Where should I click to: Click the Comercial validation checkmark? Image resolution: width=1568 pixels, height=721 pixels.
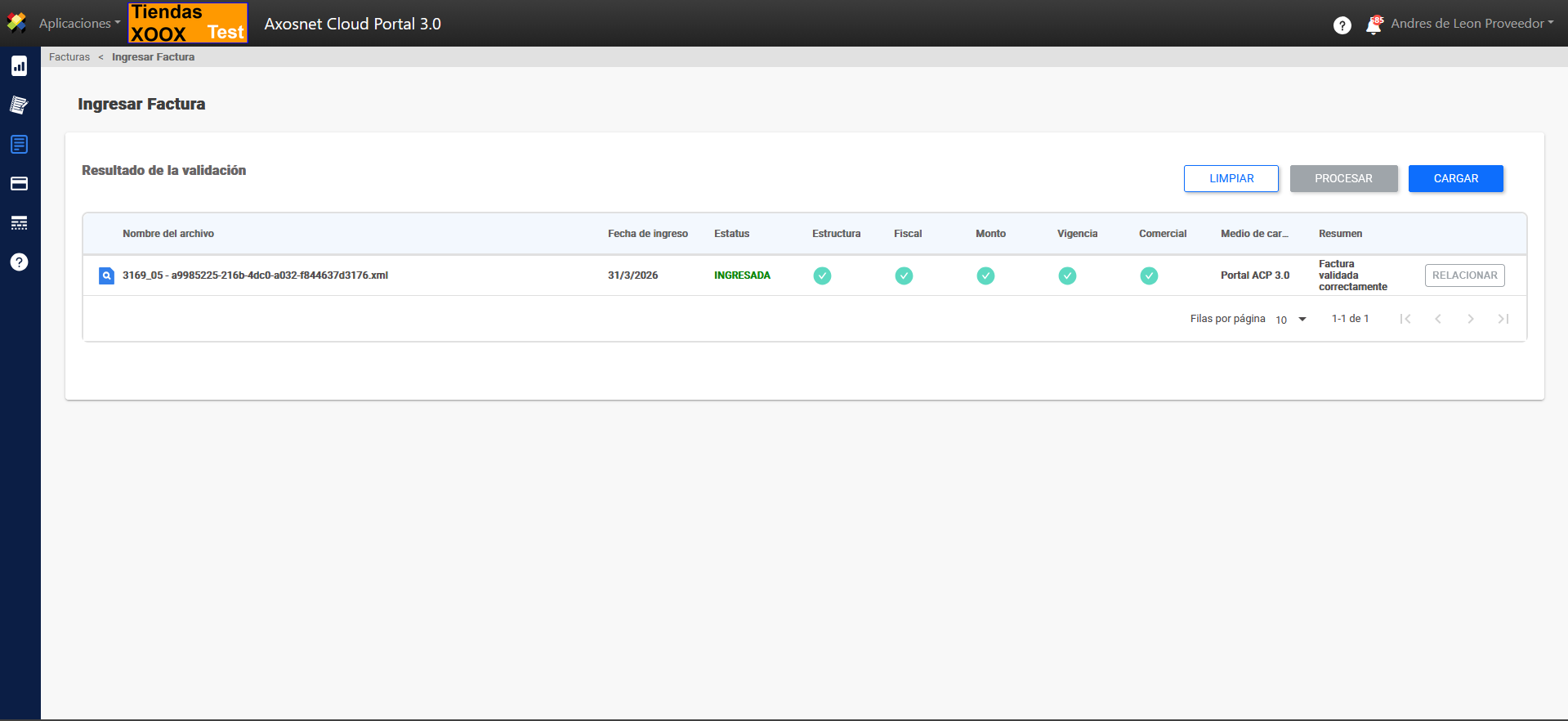1149,275
